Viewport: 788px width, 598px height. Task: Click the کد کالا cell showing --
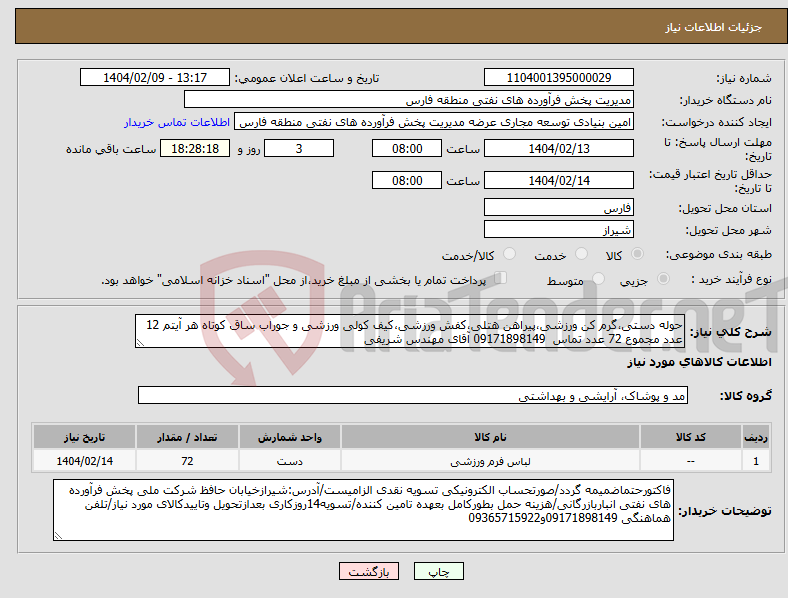click(691, 461)
